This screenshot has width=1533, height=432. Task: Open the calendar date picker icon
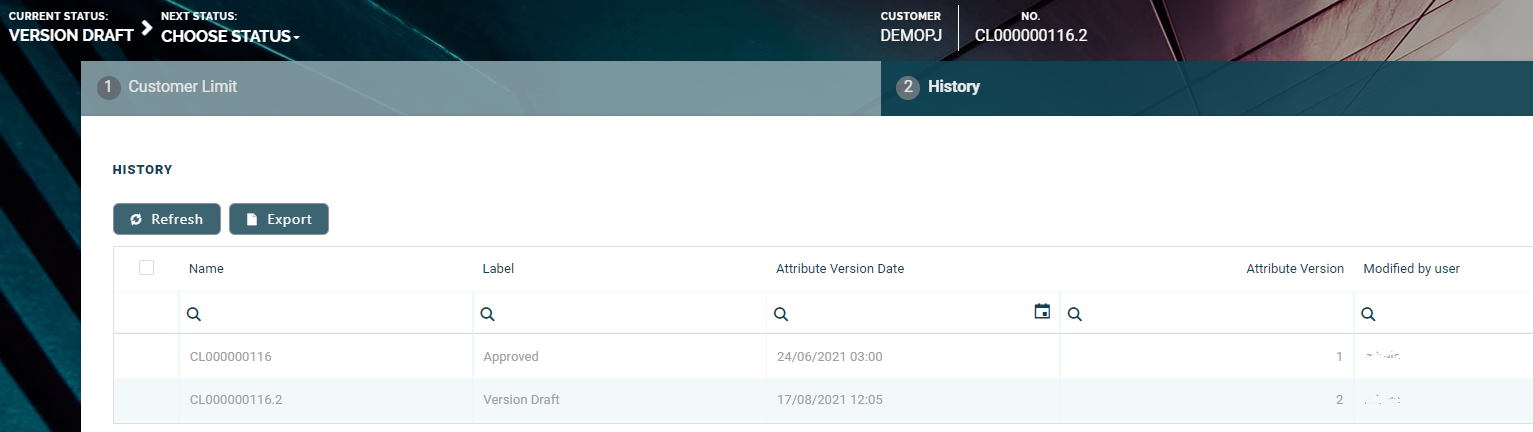tap(1042, 312)
